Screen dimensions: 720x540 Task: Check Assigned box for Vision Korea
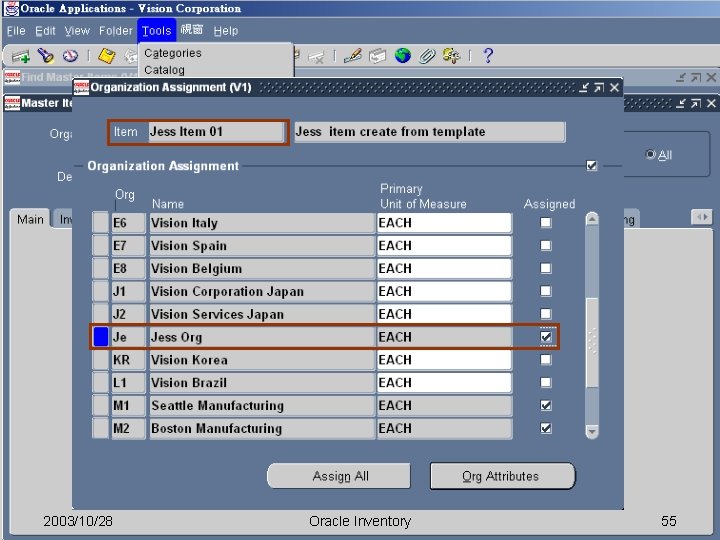(x=546, y=360)
